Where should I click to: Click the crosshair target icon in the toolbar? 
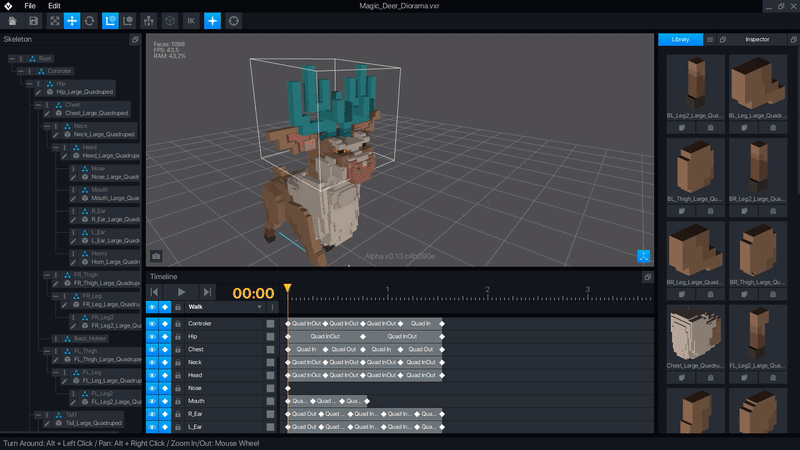(x=234, y=20)
